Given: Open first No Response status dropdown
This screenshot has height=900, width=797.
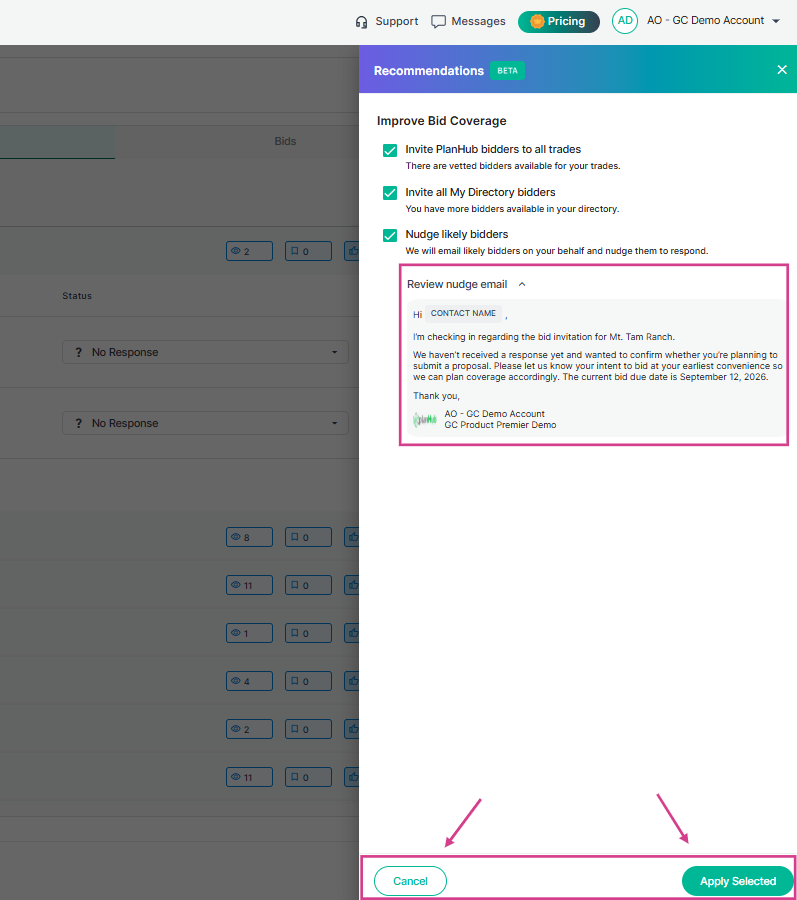Looking at the screenshot, I should tap(205, 352).
